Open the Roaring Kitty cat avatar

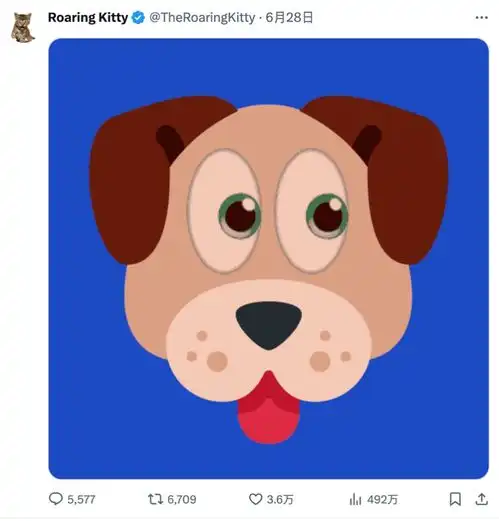click(x=23, y=28)
